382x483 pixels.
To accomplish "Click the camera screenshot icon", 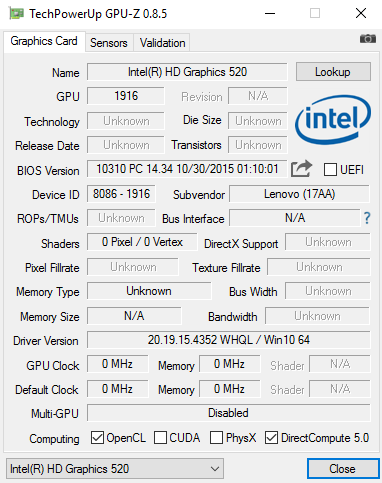I will (x=368, y=39).
